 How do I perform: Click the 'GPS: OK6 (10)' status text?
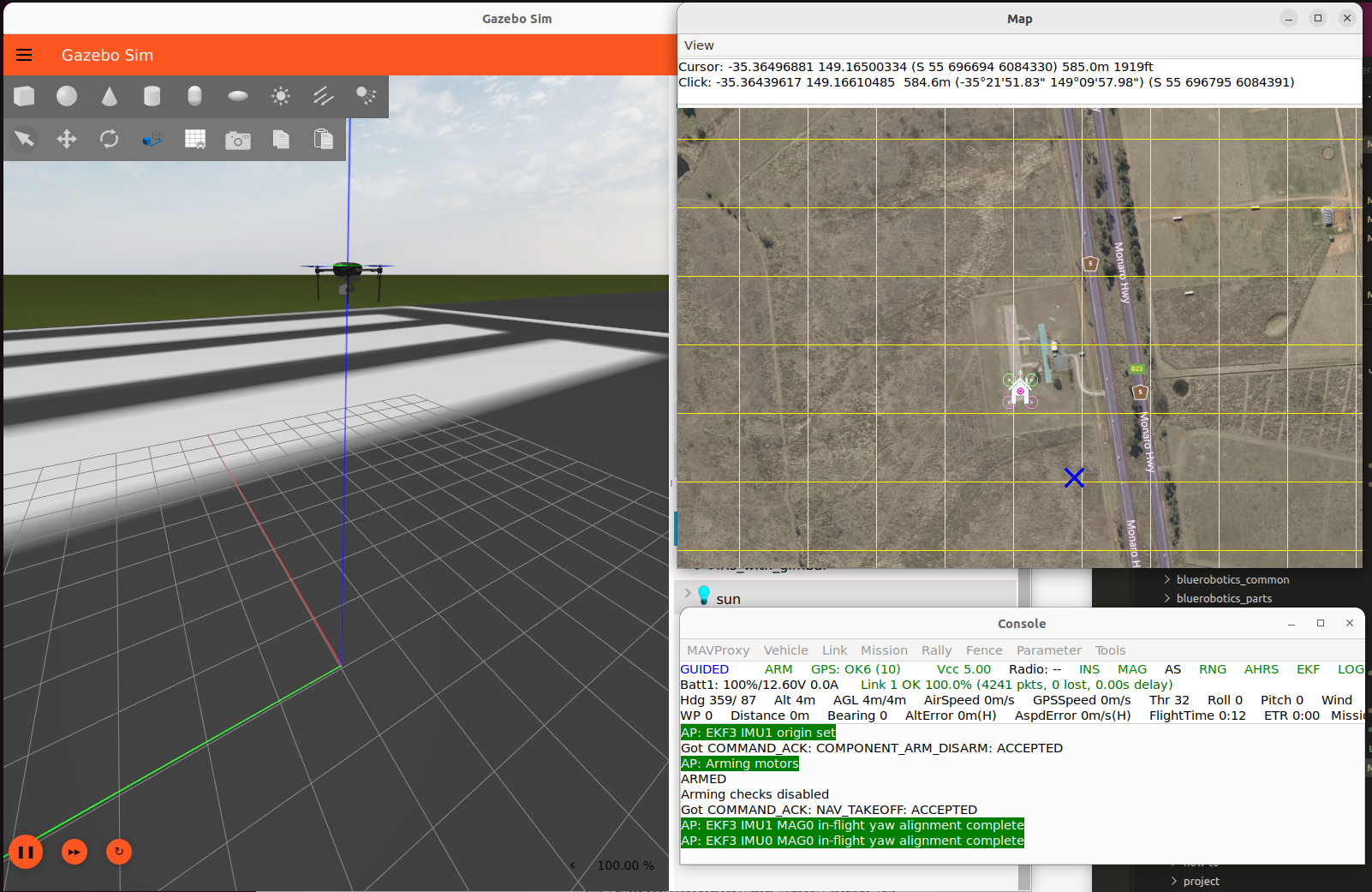(856, 669)
